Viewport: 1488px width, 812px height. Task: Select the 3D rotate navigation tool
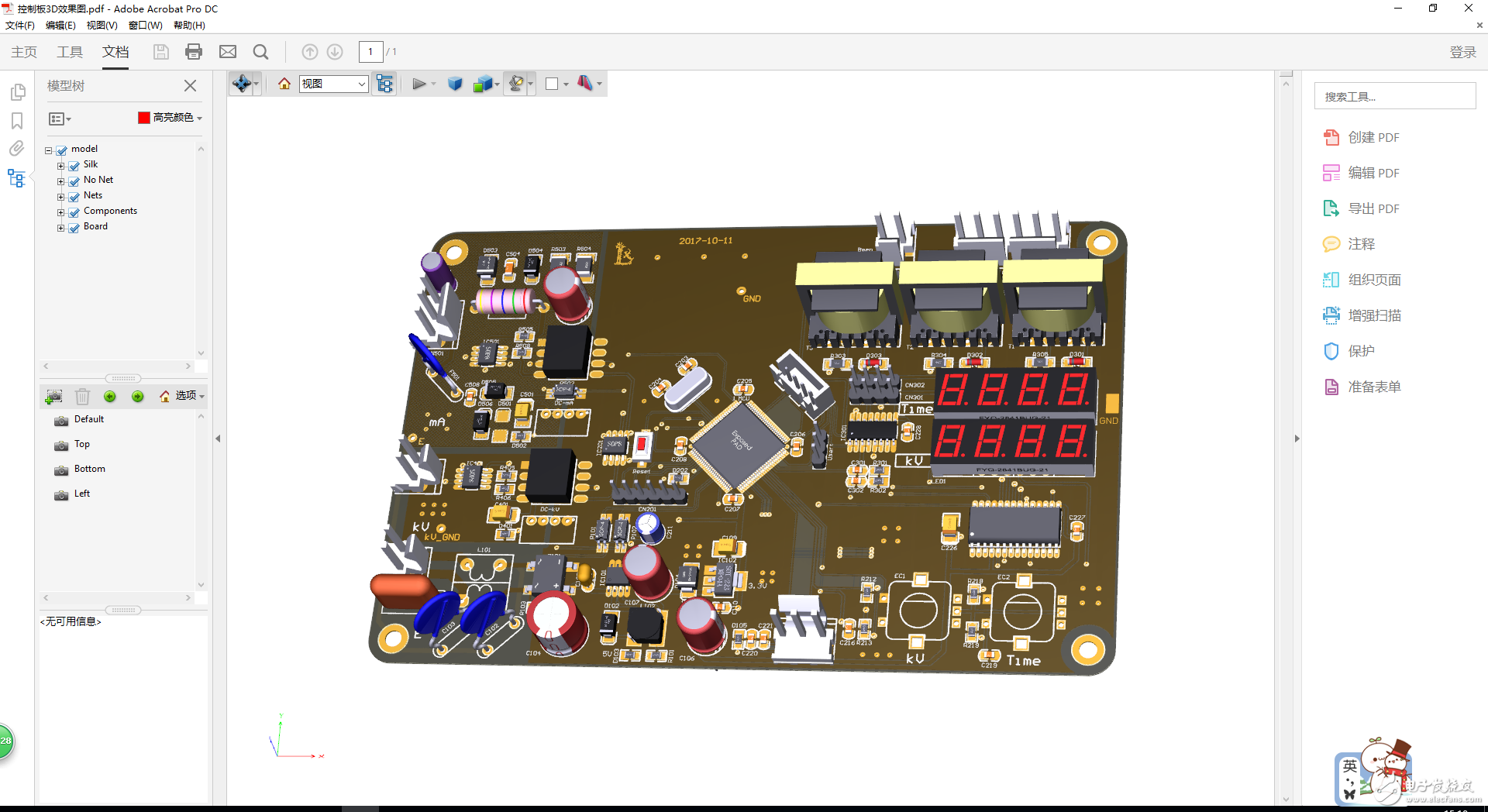coord(241,83)
